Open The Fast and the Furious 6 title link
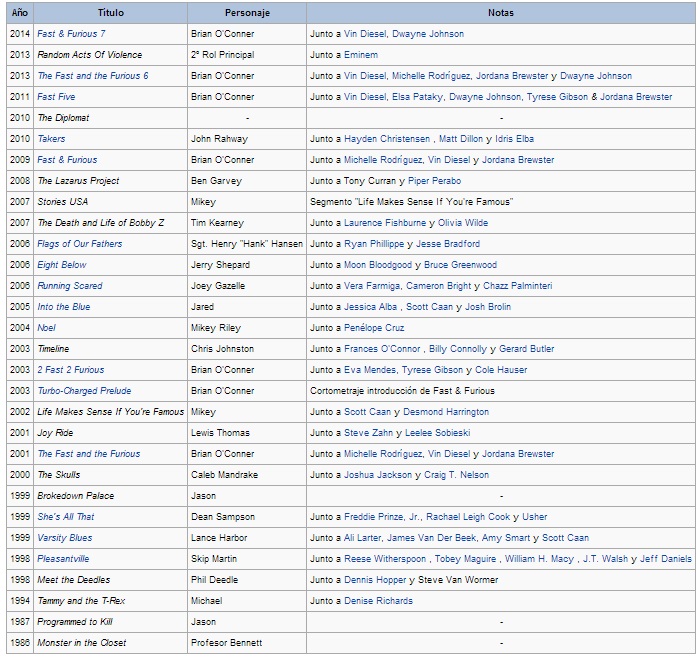 pos(93,76)
